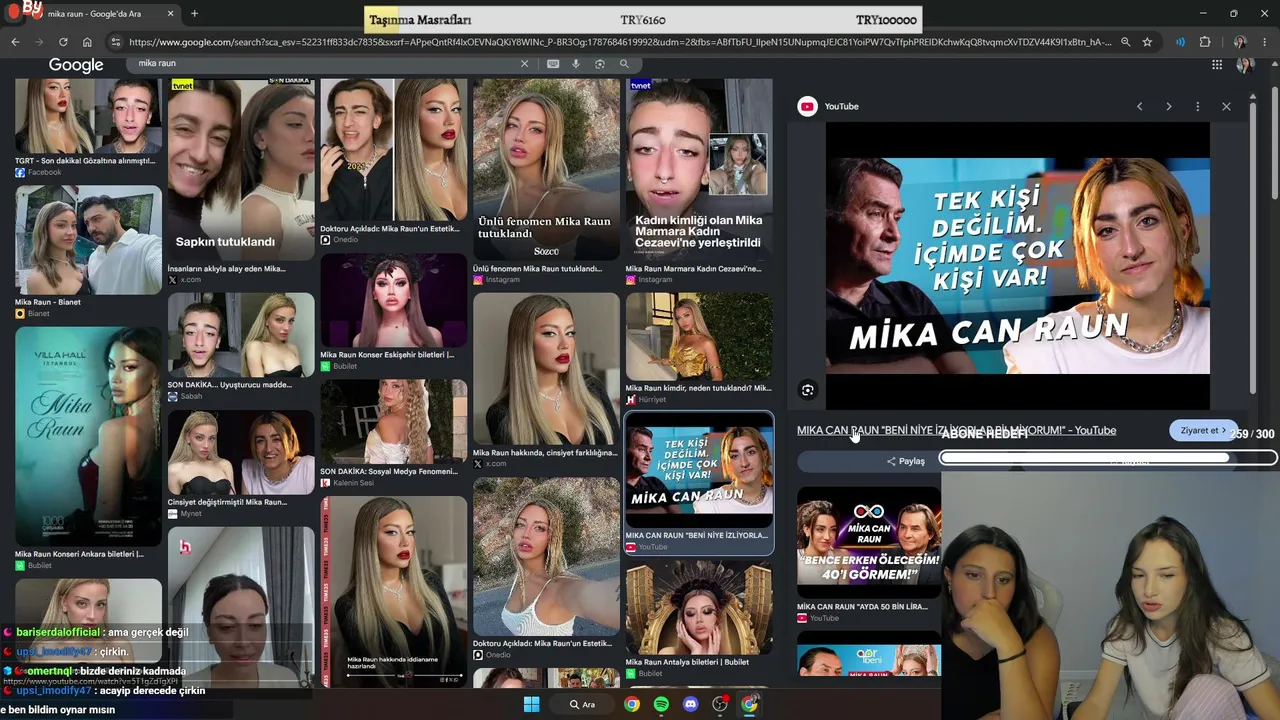The image size is (1280, 720).
Task: View site information icon beside the URL
Action: 116,42
